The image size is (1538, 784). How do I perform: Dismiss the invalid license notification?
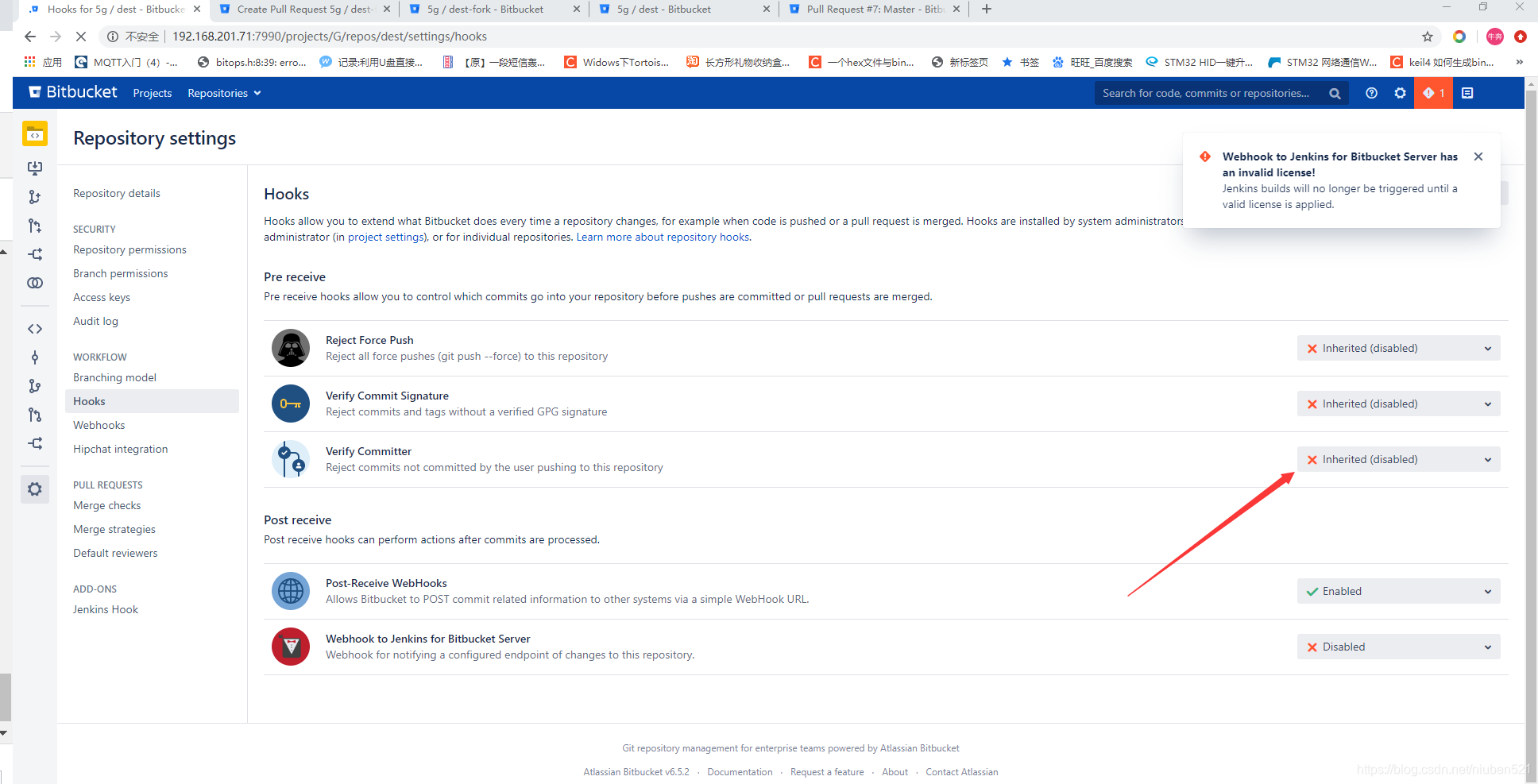click(x=1478, y=156)
